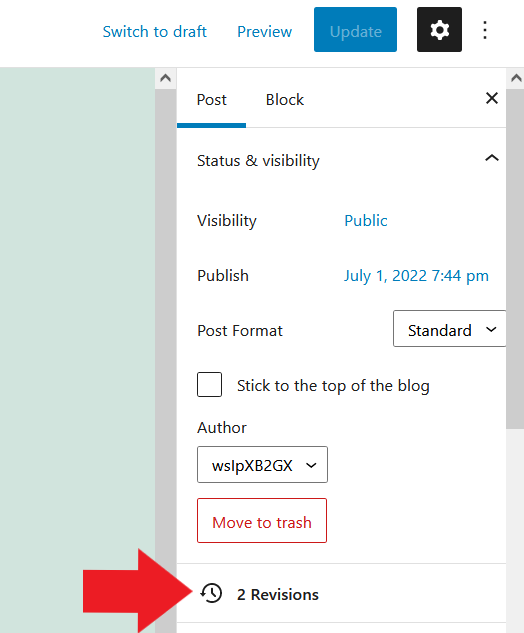The width and height of the screenshot is (524, 633).
Task: Click the editor scrollbar up arrow
Action: point(166,78)
